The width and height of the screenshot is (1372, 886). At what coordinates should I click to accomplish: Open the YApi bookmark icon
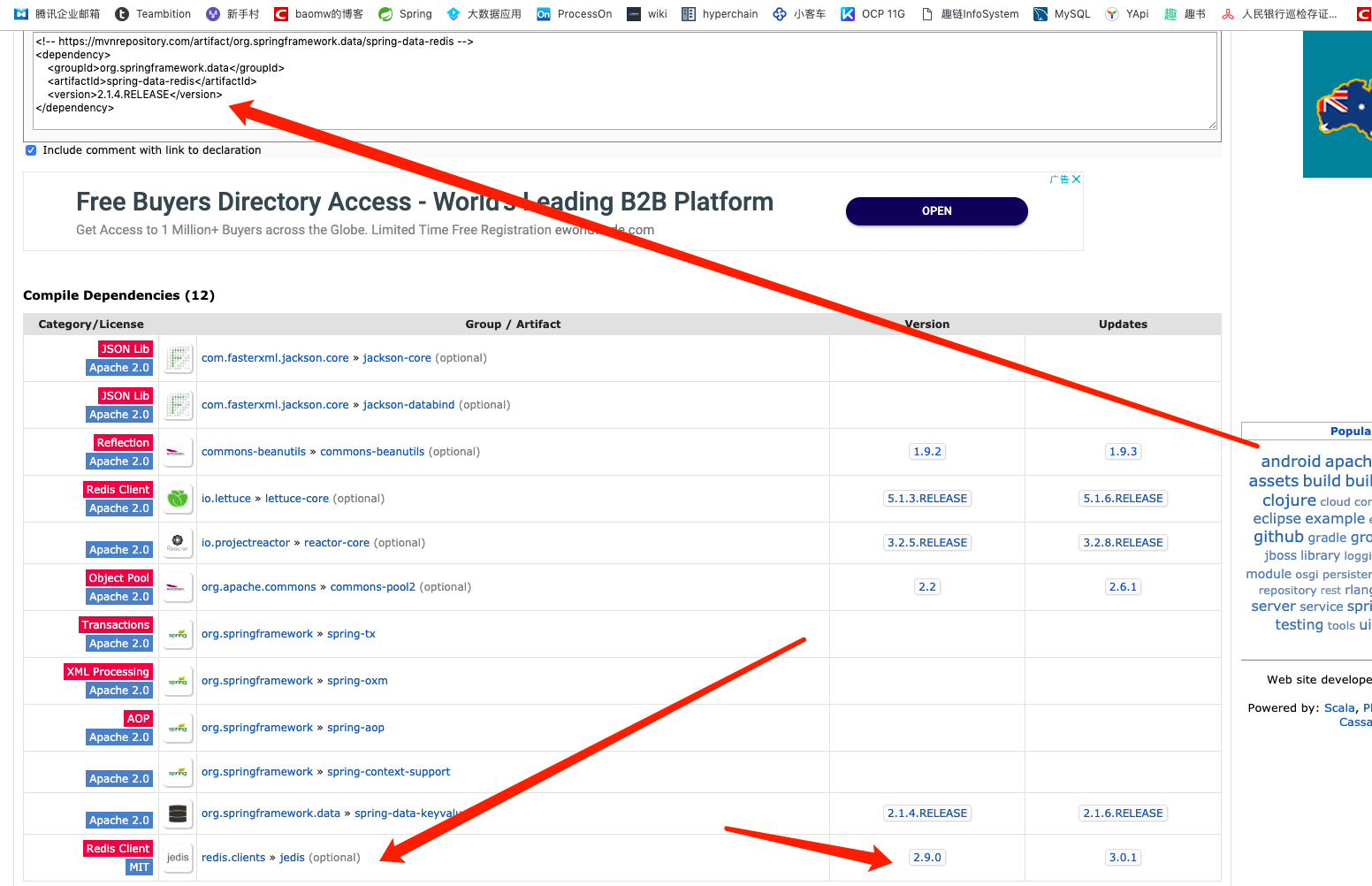point(1112,14)
